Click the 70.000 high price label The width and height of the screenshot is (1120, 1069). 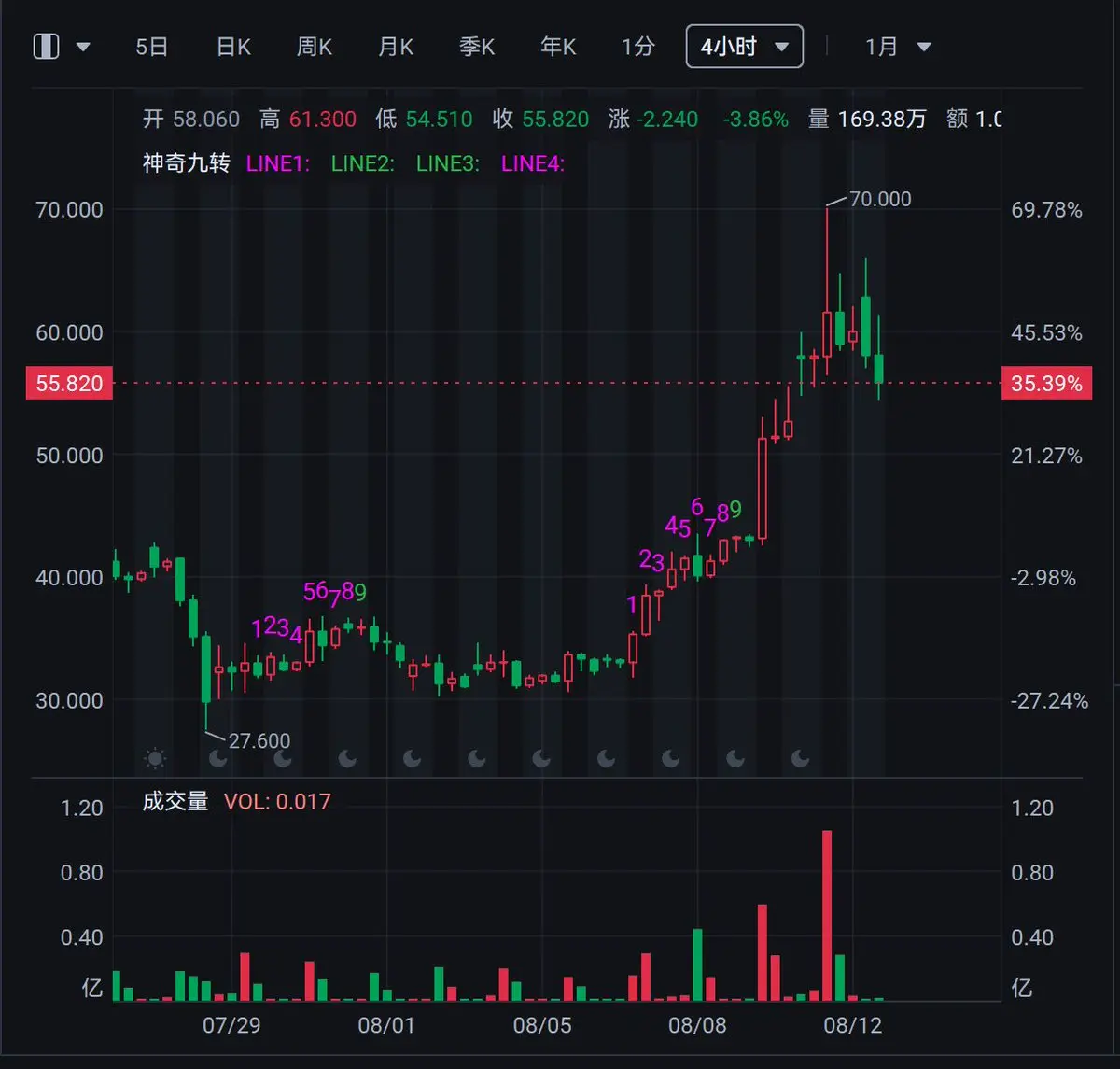[x=880, y=199]
